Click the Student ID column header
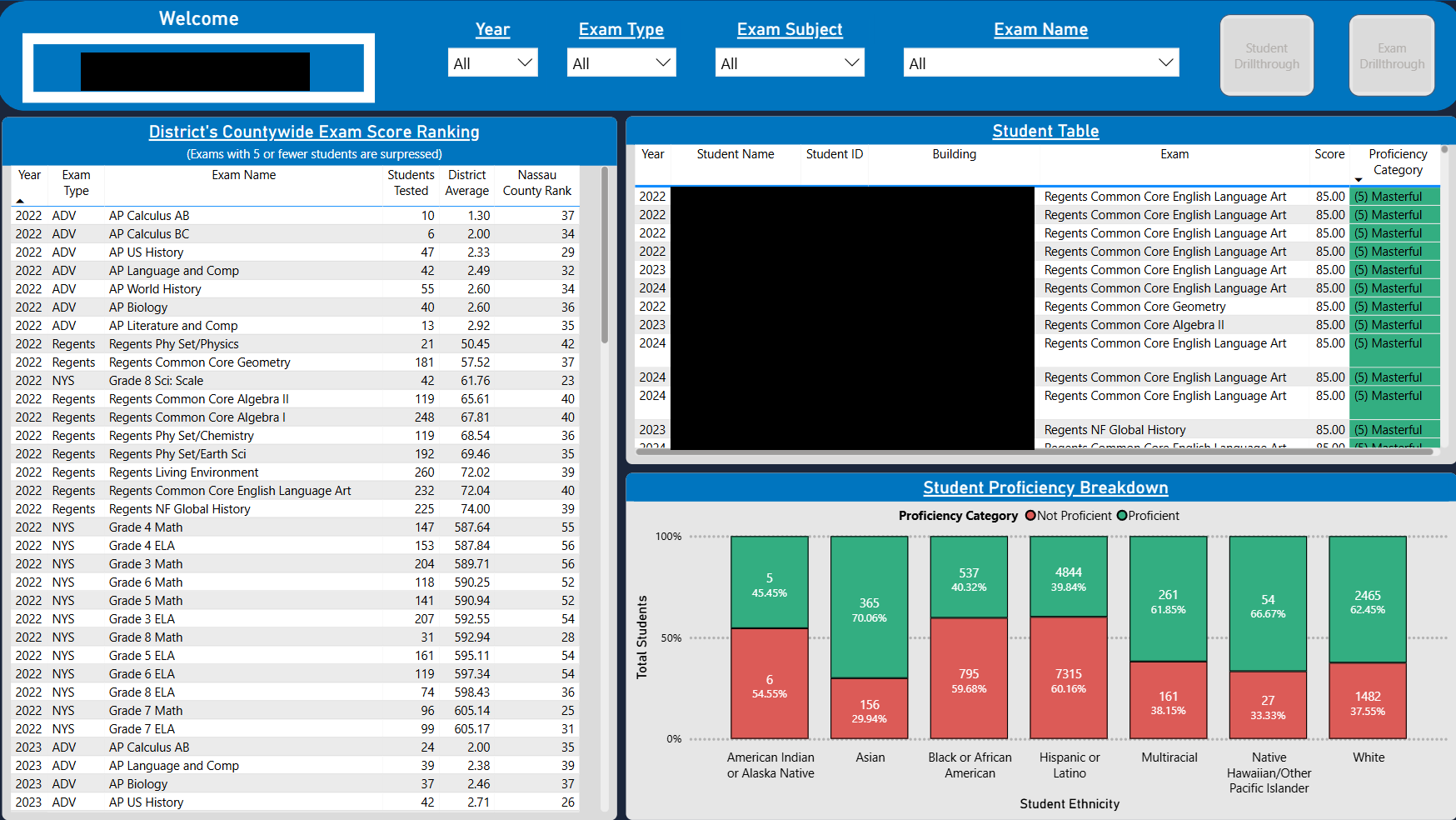Screen dimensions: 1456x820 click(x=835, y=154)
